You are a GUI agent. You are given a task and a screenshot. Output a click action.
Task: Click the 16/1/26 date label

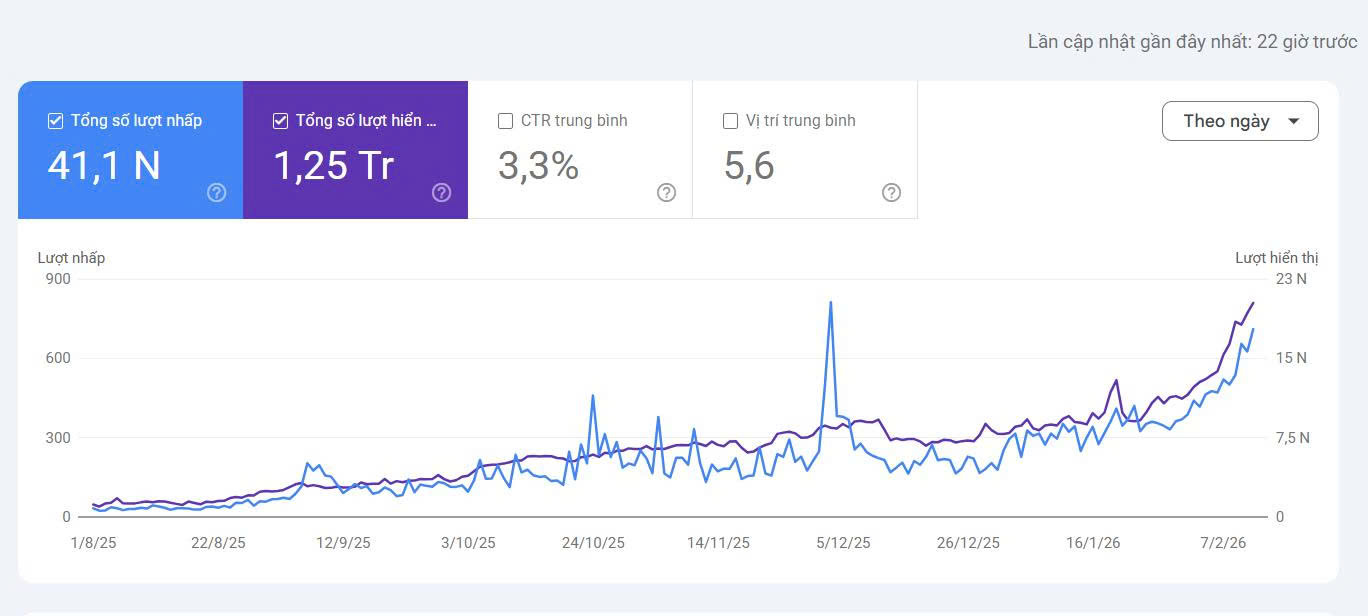(x=1093, y=543)
